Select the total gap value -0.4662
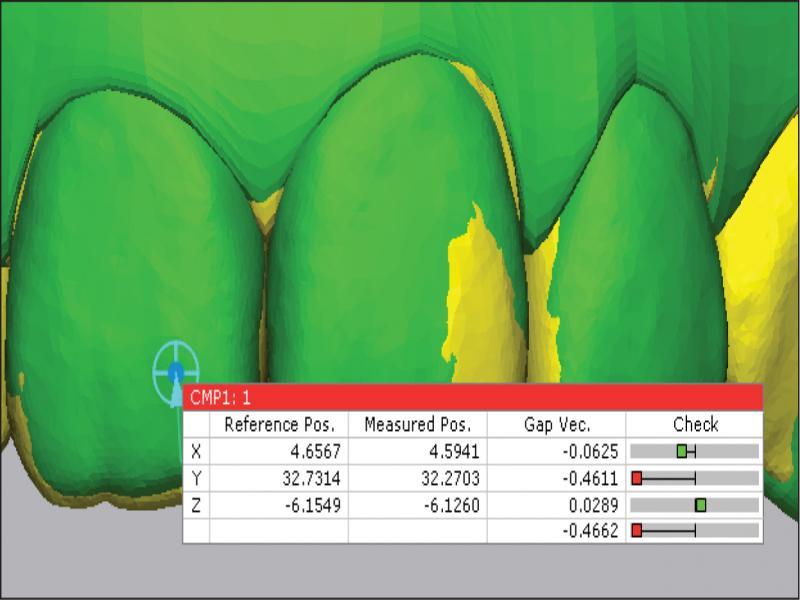Image resolution: width=800 pixels, height=600 pixels. coord(591,530)
